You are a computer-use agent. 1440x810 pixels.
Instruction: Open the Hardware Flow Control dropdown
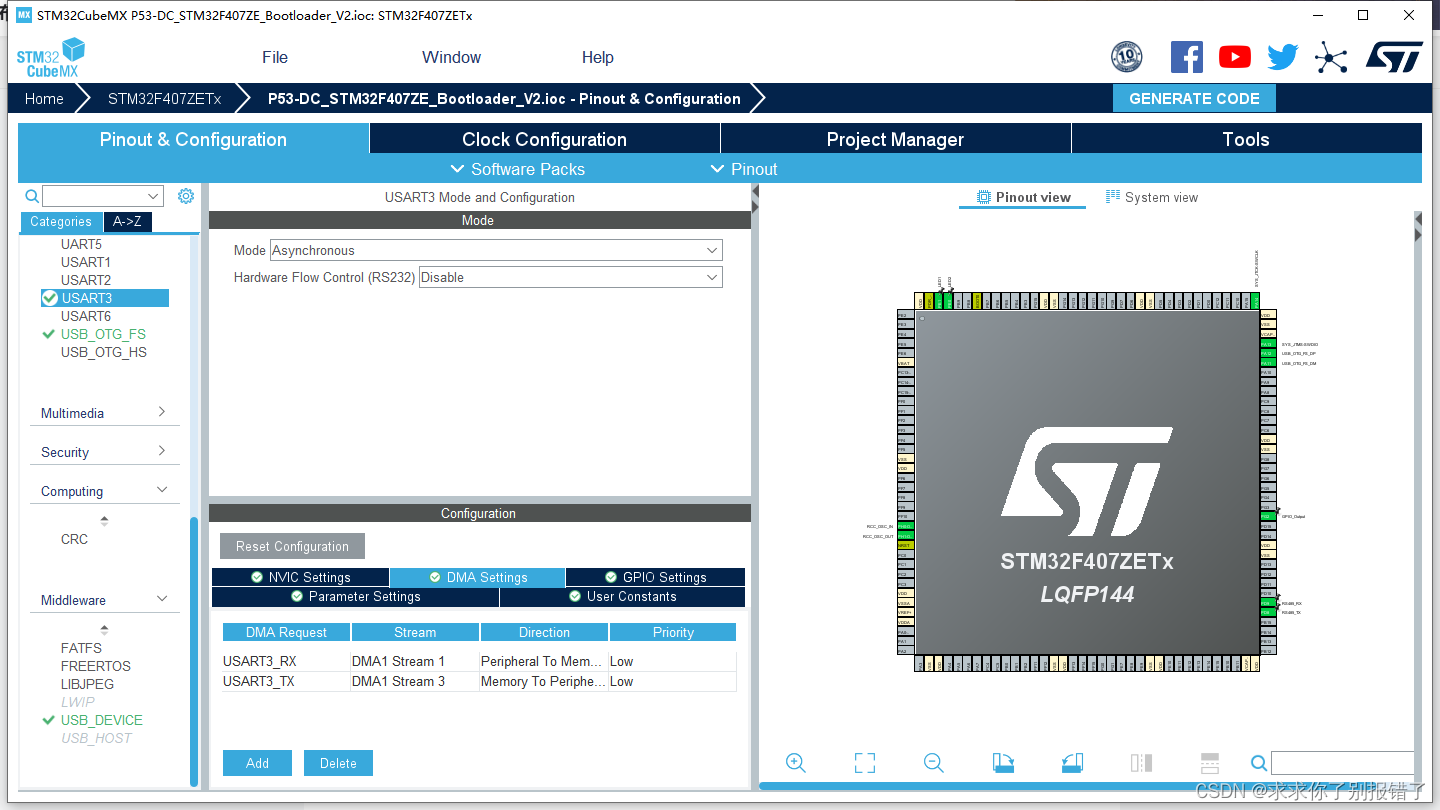coord(709,276)
